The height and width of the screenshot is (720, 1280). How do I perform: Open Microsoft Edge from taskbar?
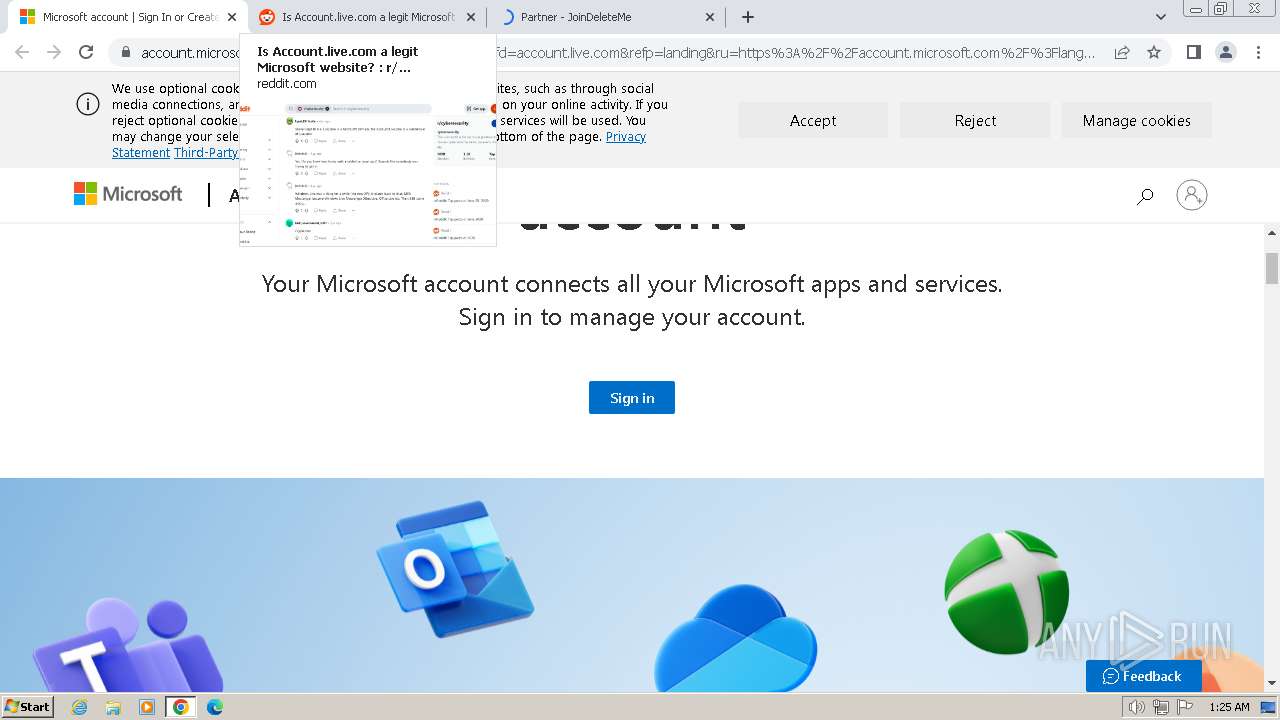click(x=215, y=707)
